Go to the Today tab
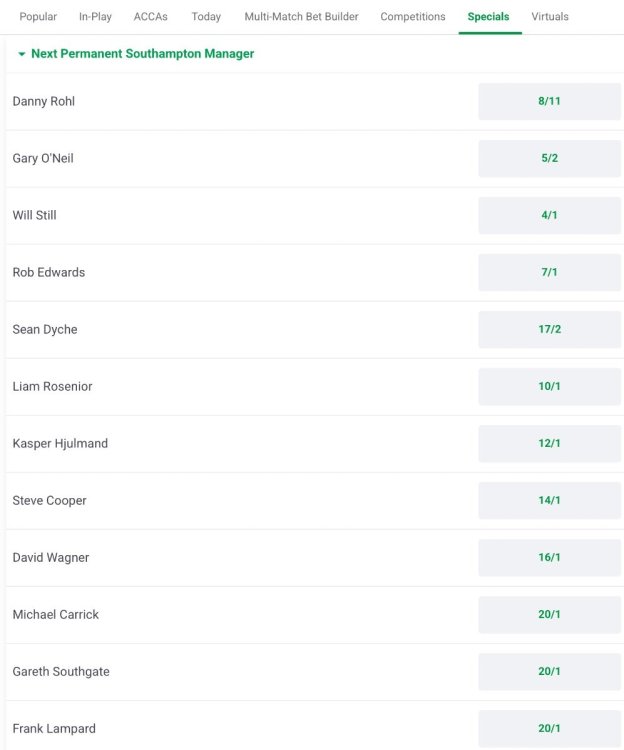 coord(206,17)
